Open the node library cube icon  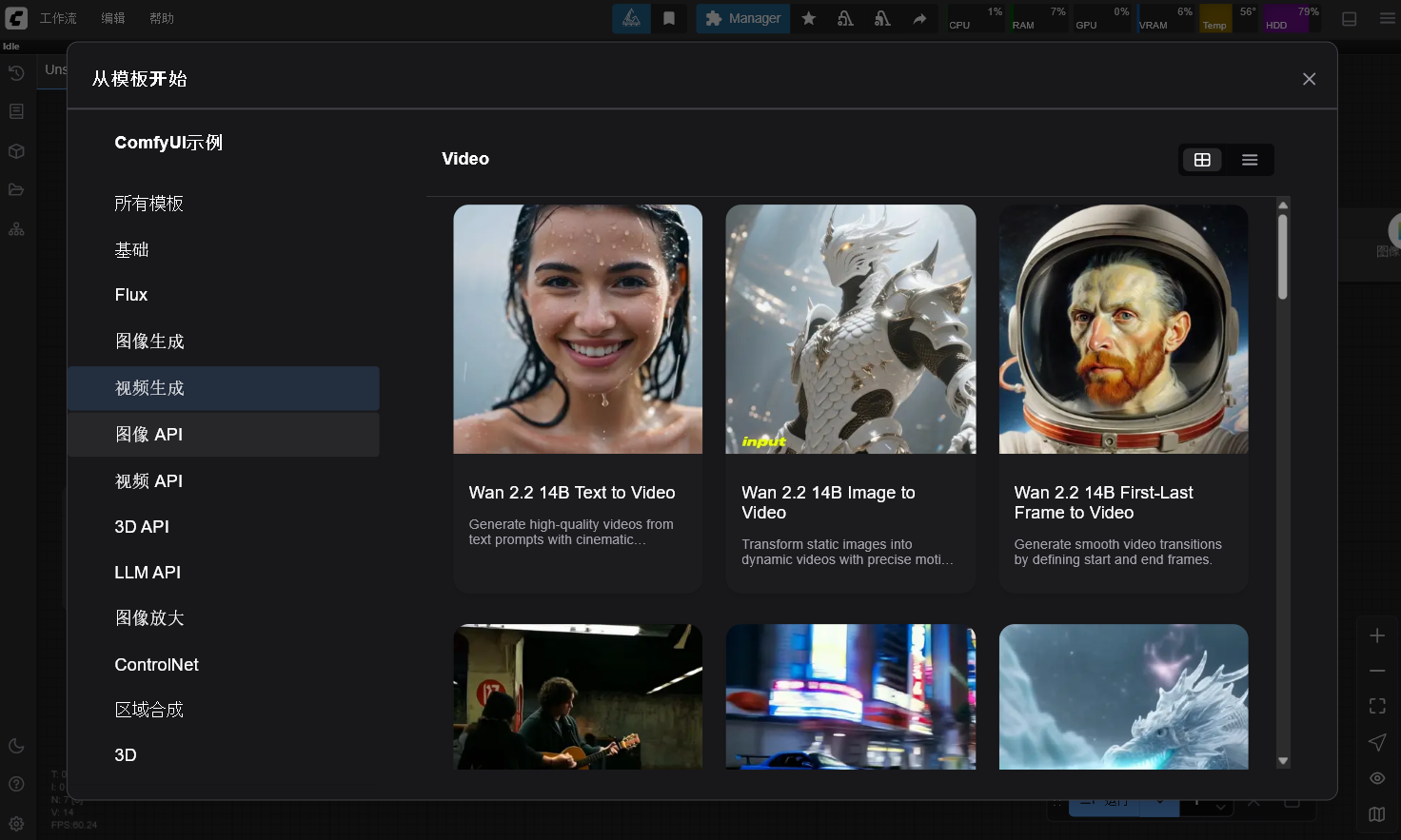click(x=16, y=151)
